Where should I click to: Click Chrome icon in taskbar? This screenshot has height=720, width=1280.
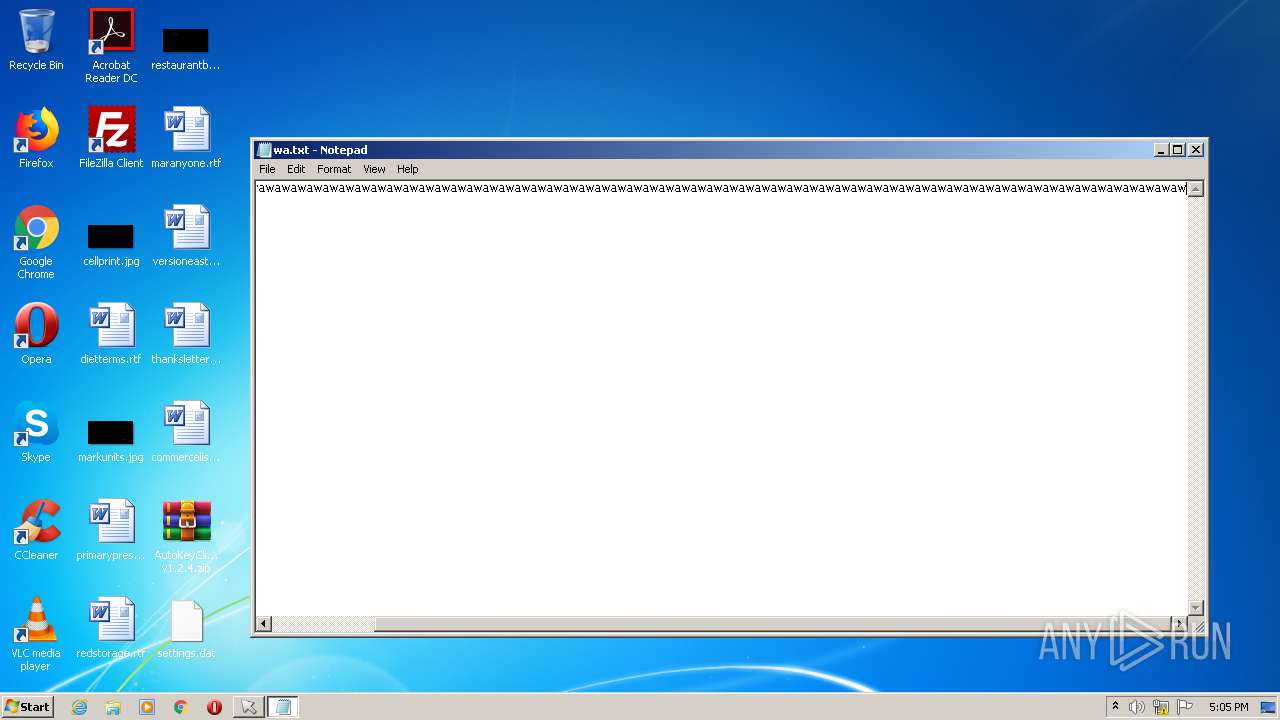click(180, 707)
